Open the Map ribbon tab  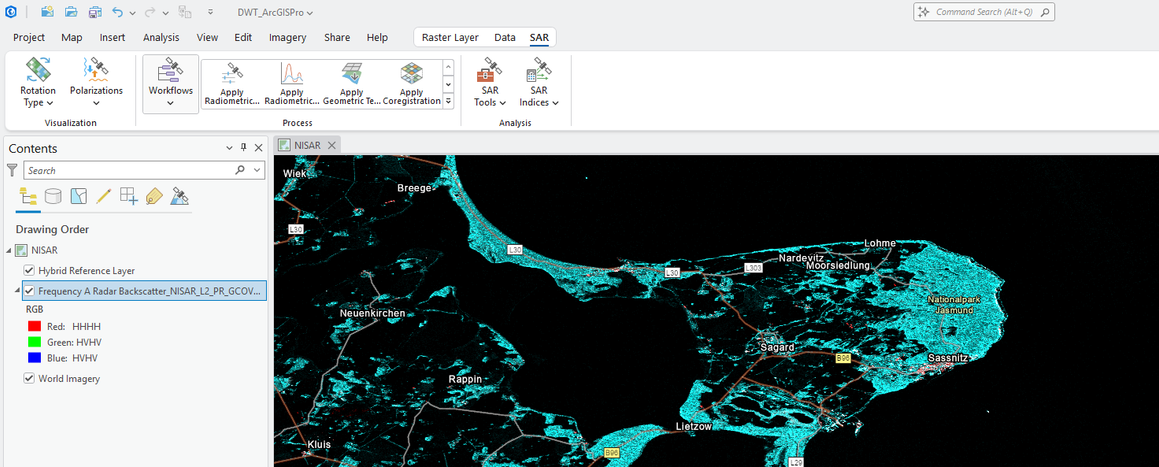pyautogui.click(x=72, y=38)
